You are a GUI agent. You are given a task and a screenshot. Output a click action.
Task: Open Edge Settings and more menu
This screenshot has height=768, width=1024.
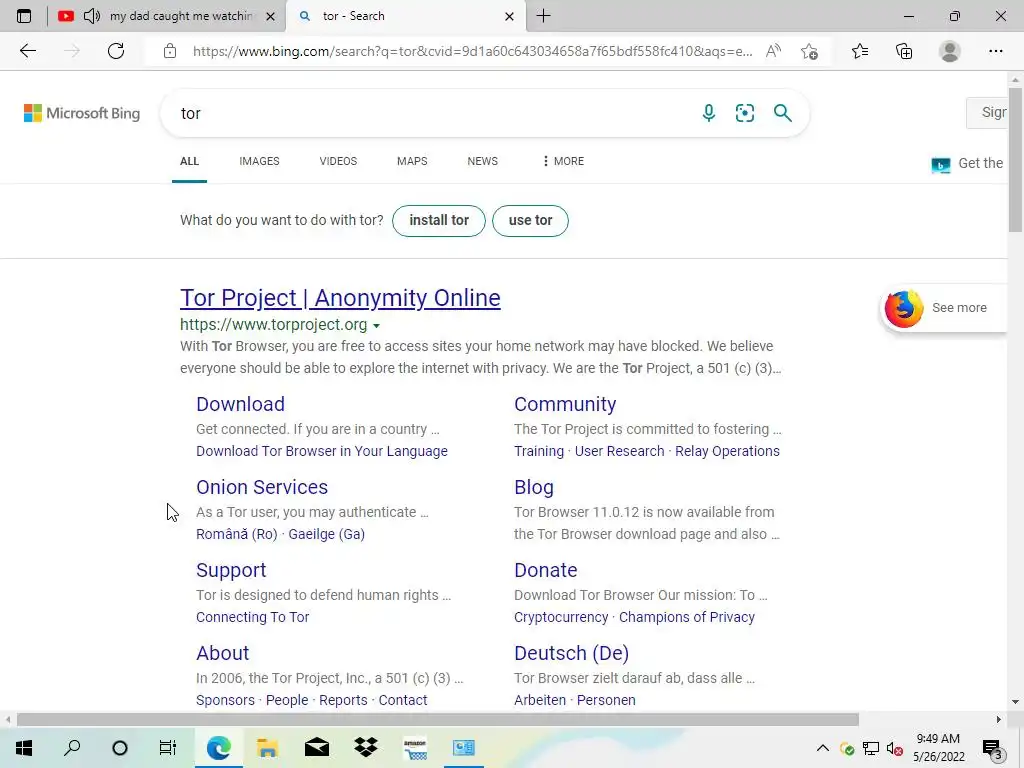tap(995, 51)
